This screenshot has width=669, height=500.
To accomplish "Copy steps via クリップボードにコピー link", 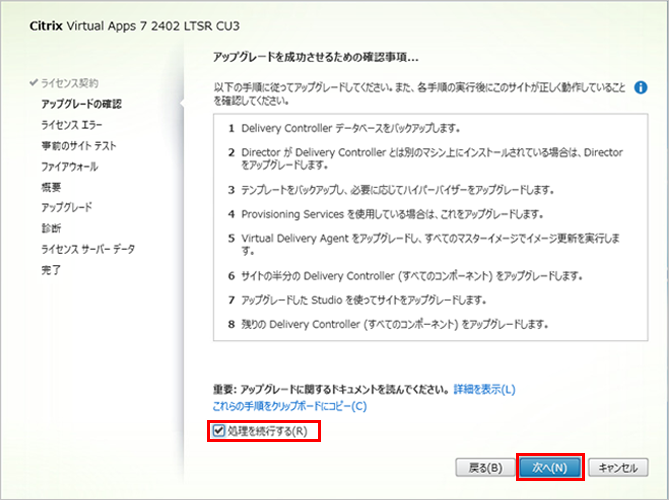I will pos(290,406).
